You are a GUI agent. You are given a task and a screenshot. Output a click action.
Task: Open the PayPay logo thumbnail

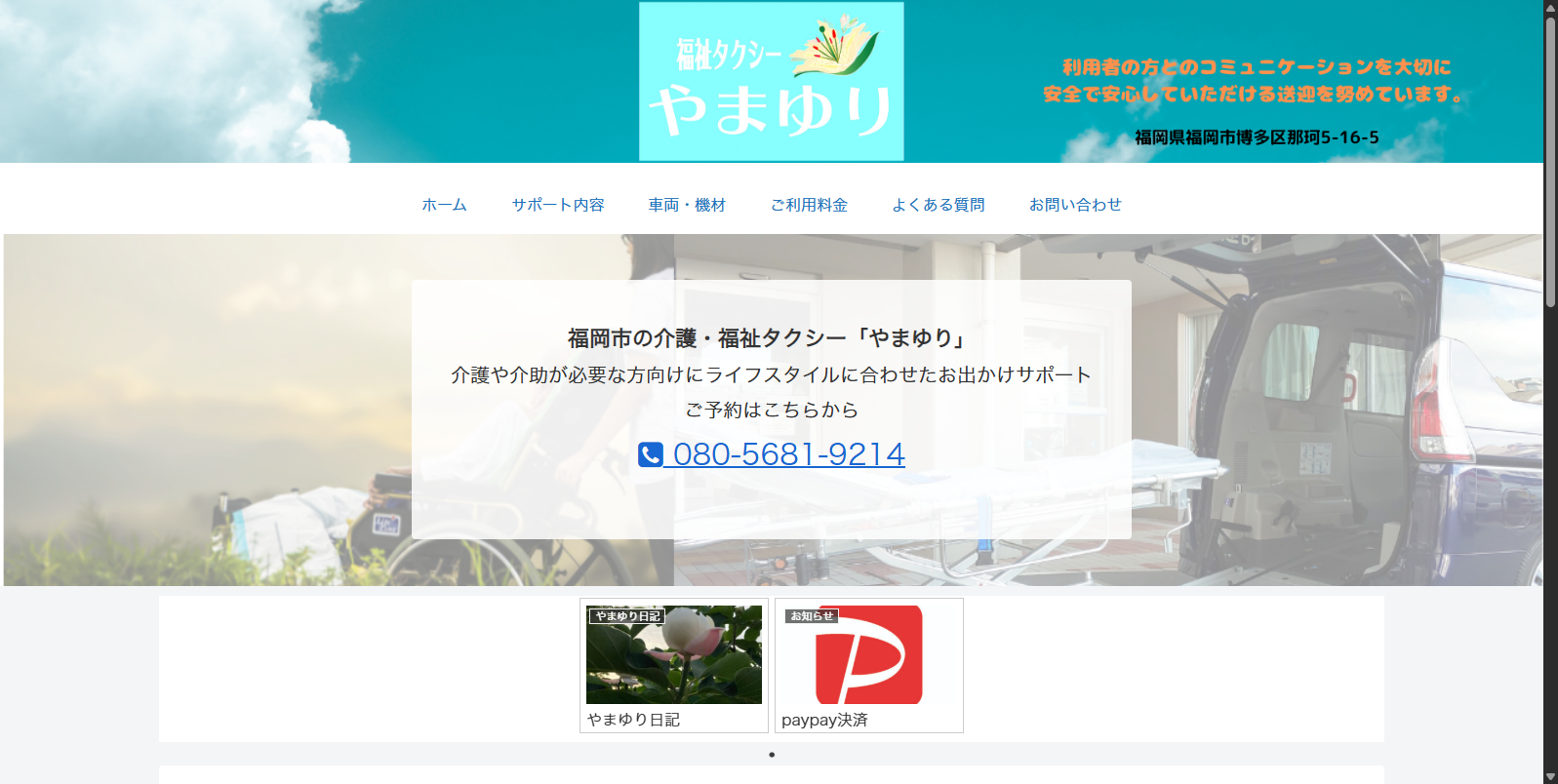click(x=868, y=654)
